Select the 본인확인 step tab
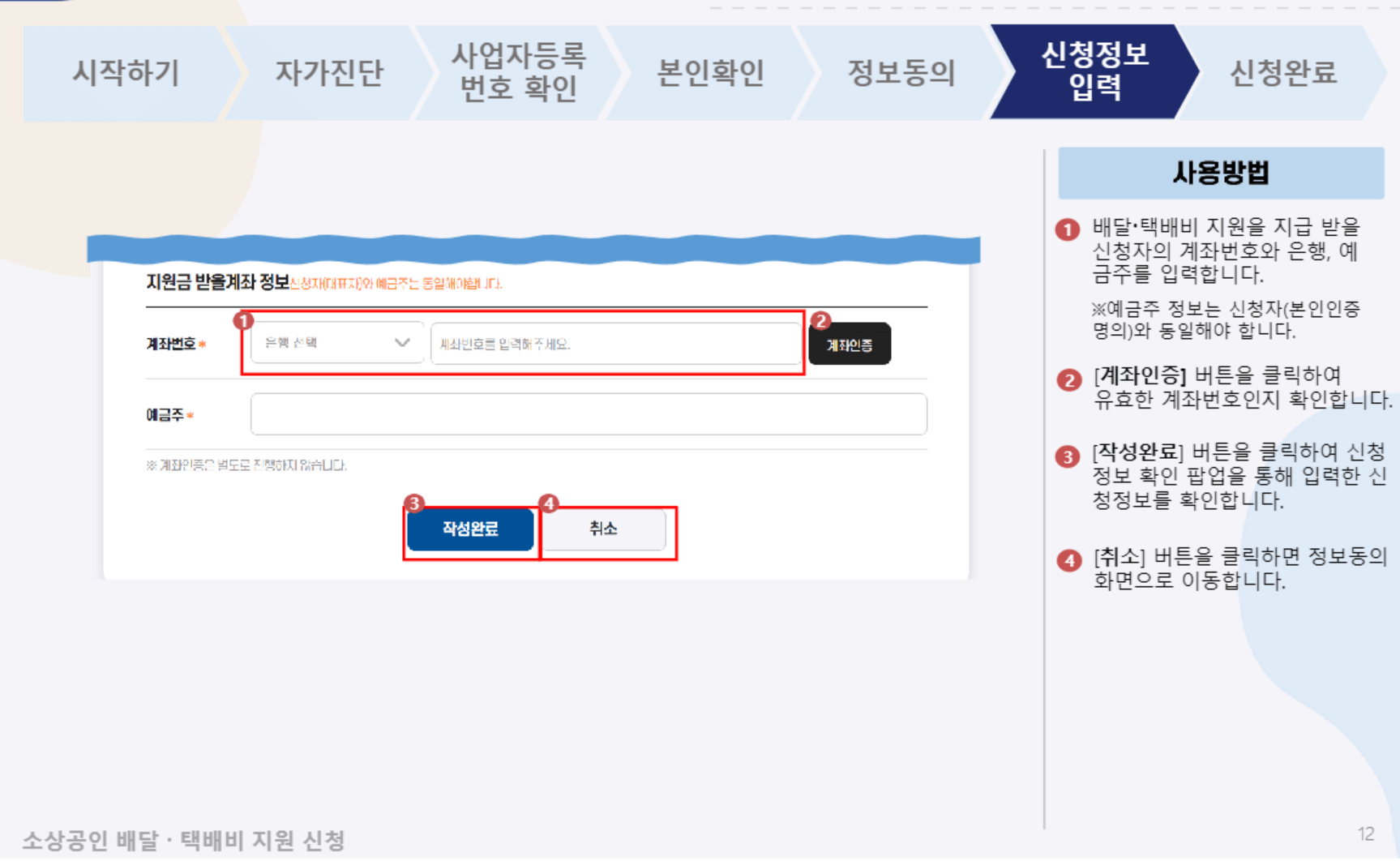1400x861 pixels. (710, 73)
